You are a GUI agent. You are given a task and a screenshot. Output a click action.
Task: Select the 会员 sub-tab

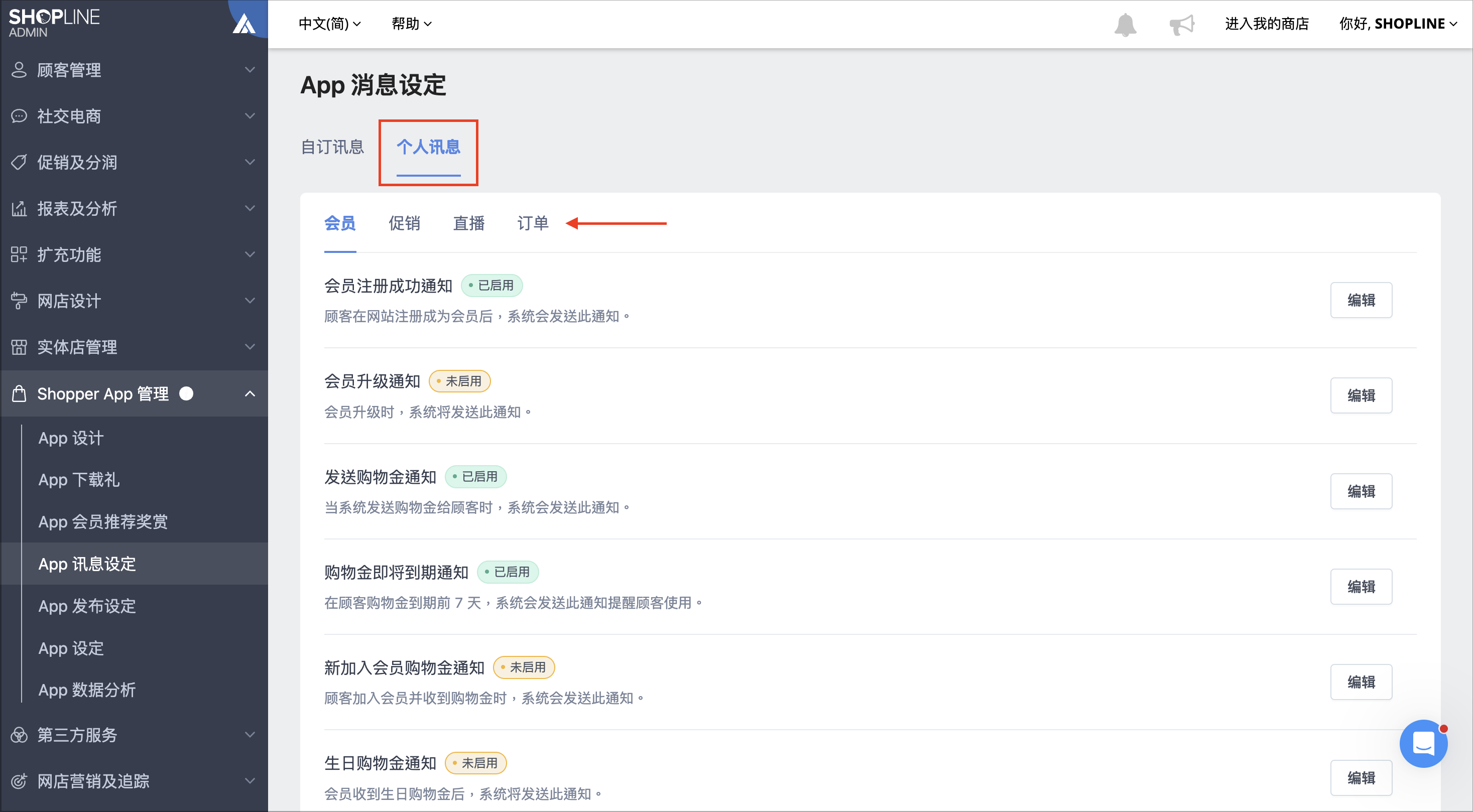[340, 223]
